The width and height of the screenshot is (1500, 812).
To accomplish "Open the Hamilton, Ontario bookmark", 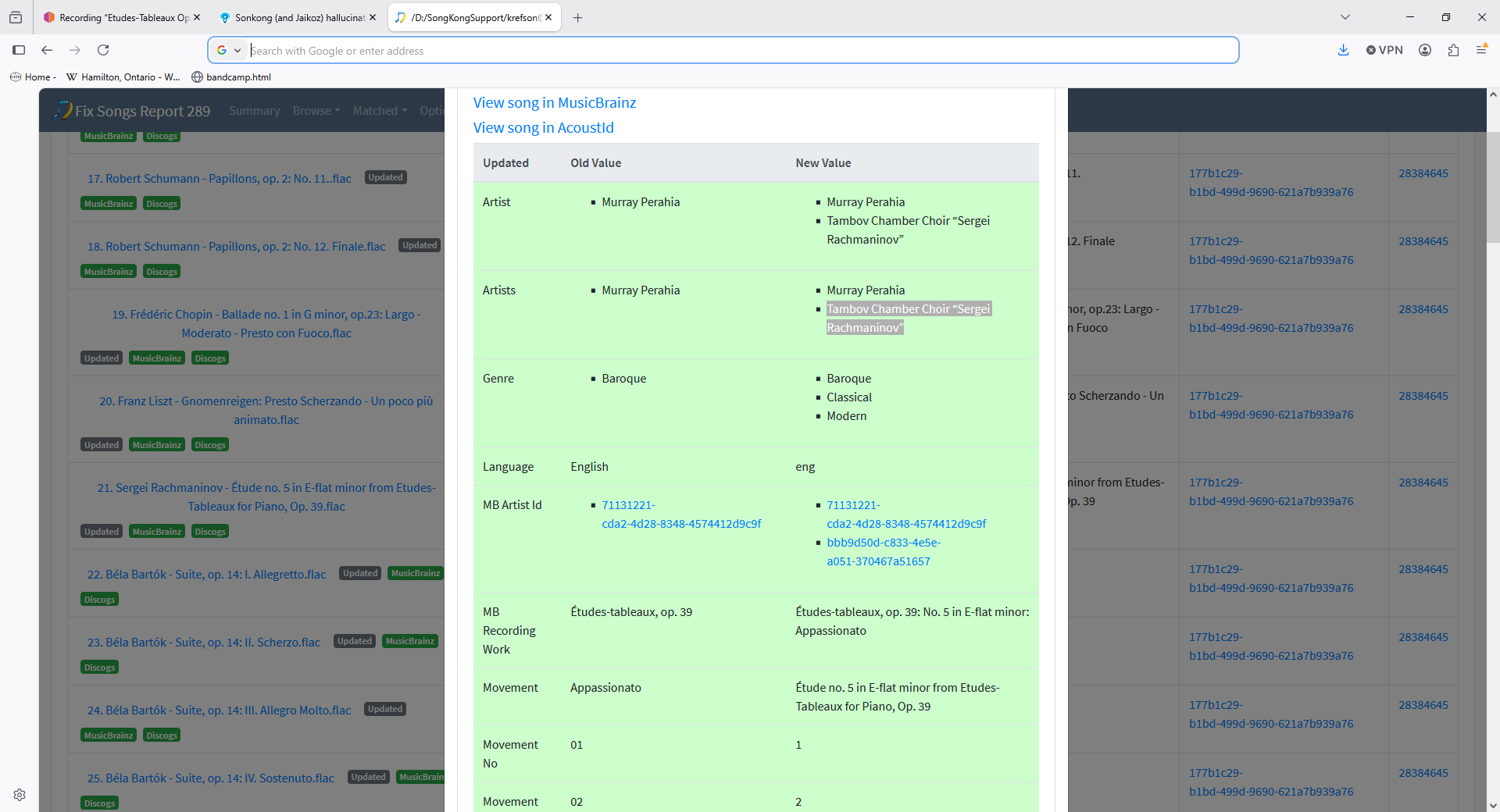I will (x=123, y=77).
